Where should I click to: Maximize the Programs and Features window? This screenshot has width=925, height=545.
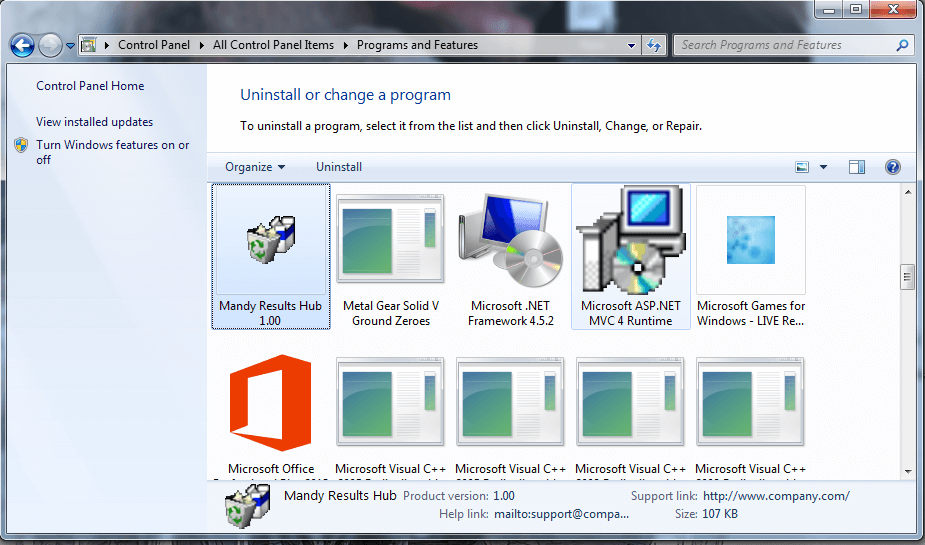coord(856,9)
